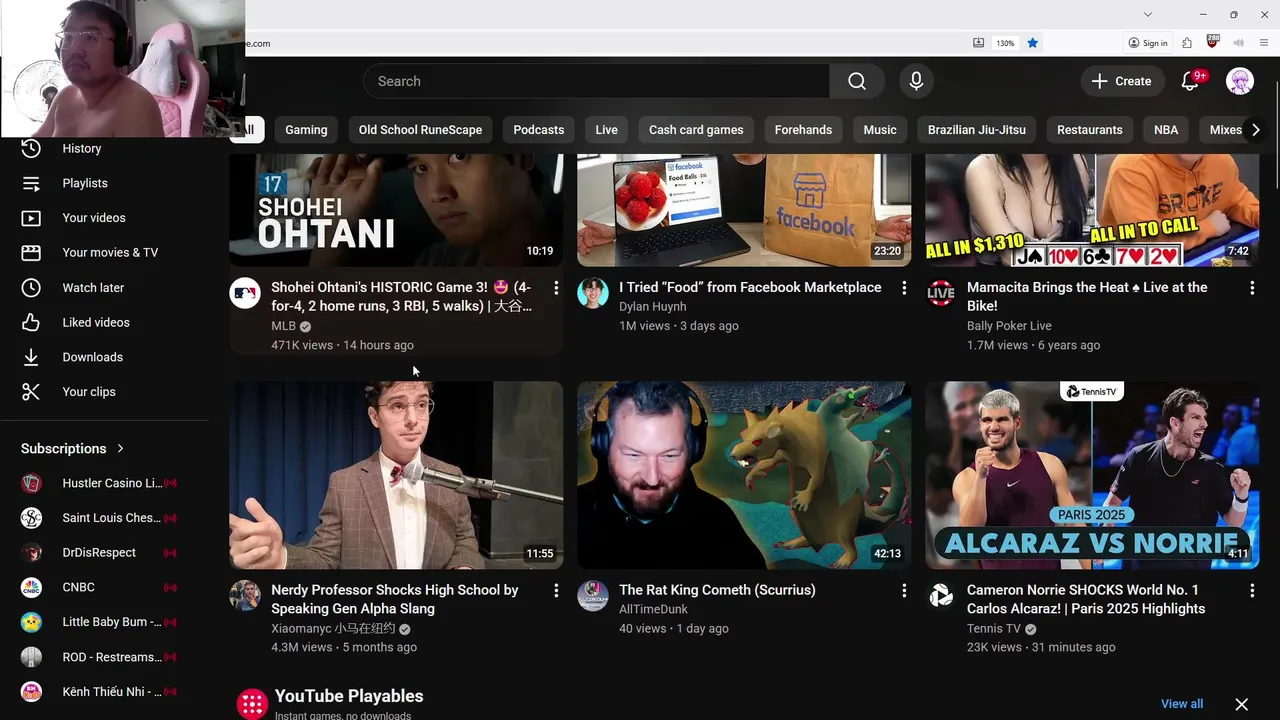1280x720 pixels.
Task: Select the Cash card games chip
Action: [x=696, y=130]
